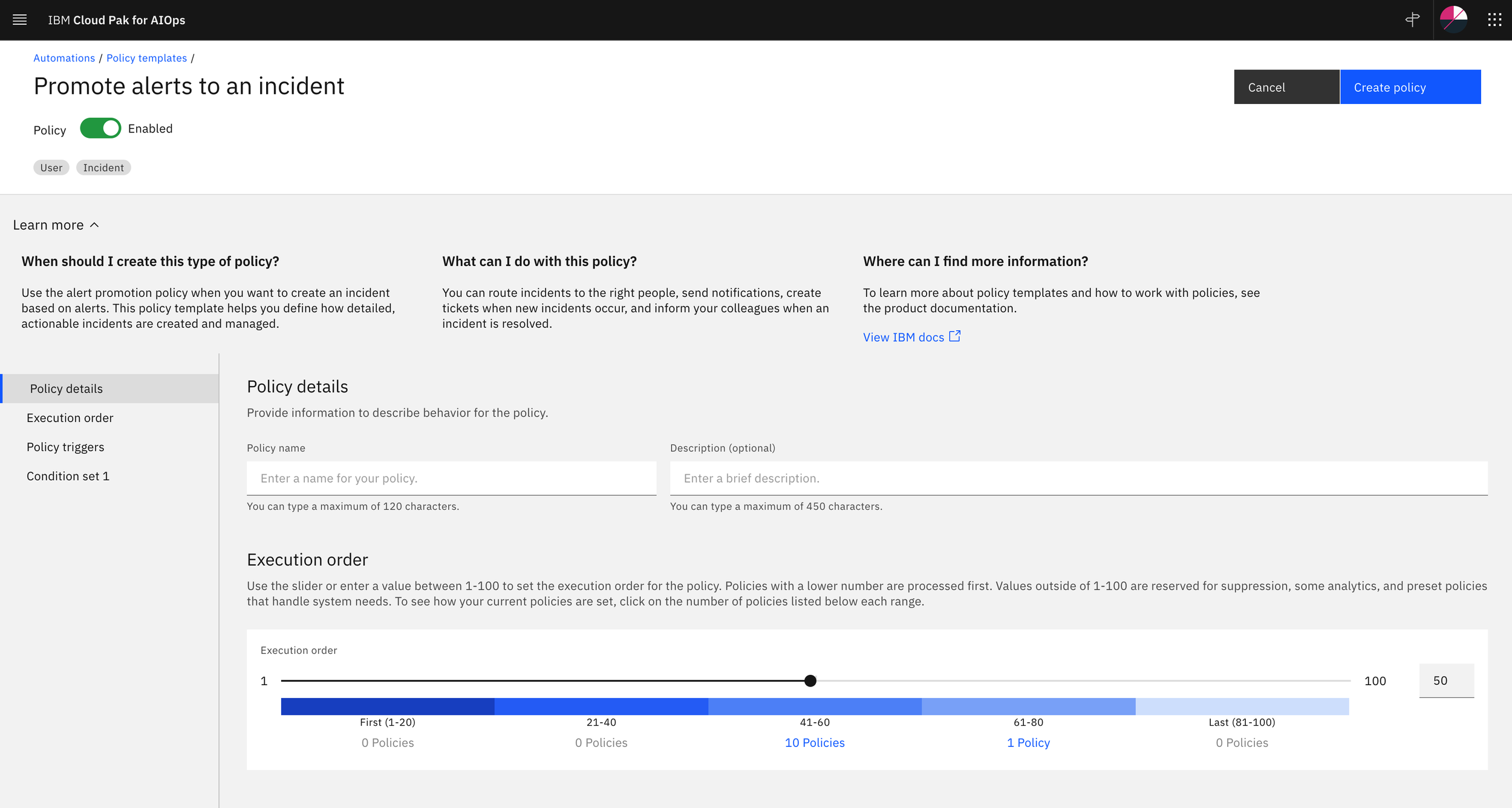Open the app switcher grid icon
The width and height of the screenshot is (1512, 808).
[x=1494, y=20]
